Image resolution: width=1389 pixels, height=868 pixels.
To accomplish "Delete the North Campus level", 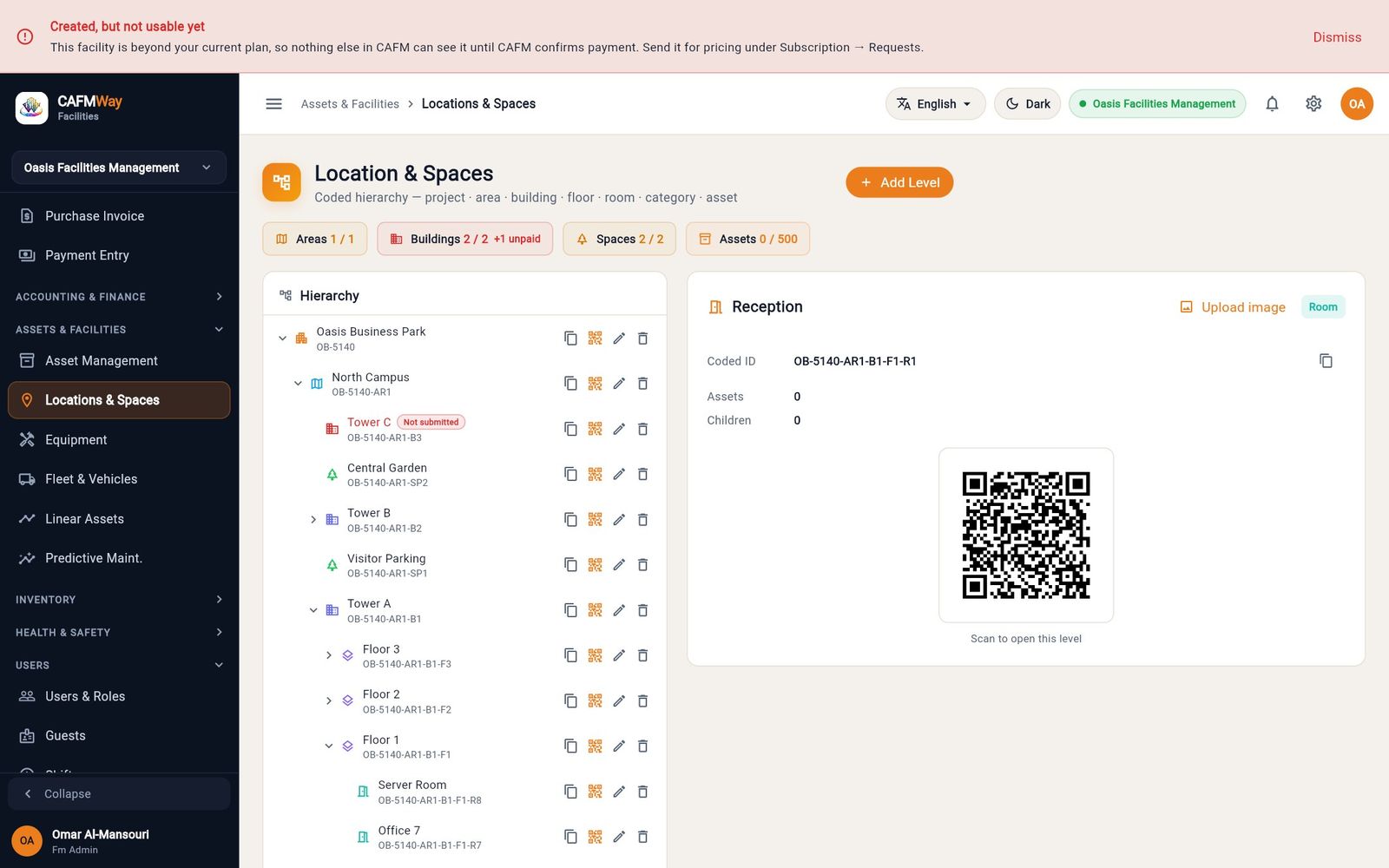I will (643, 384).
